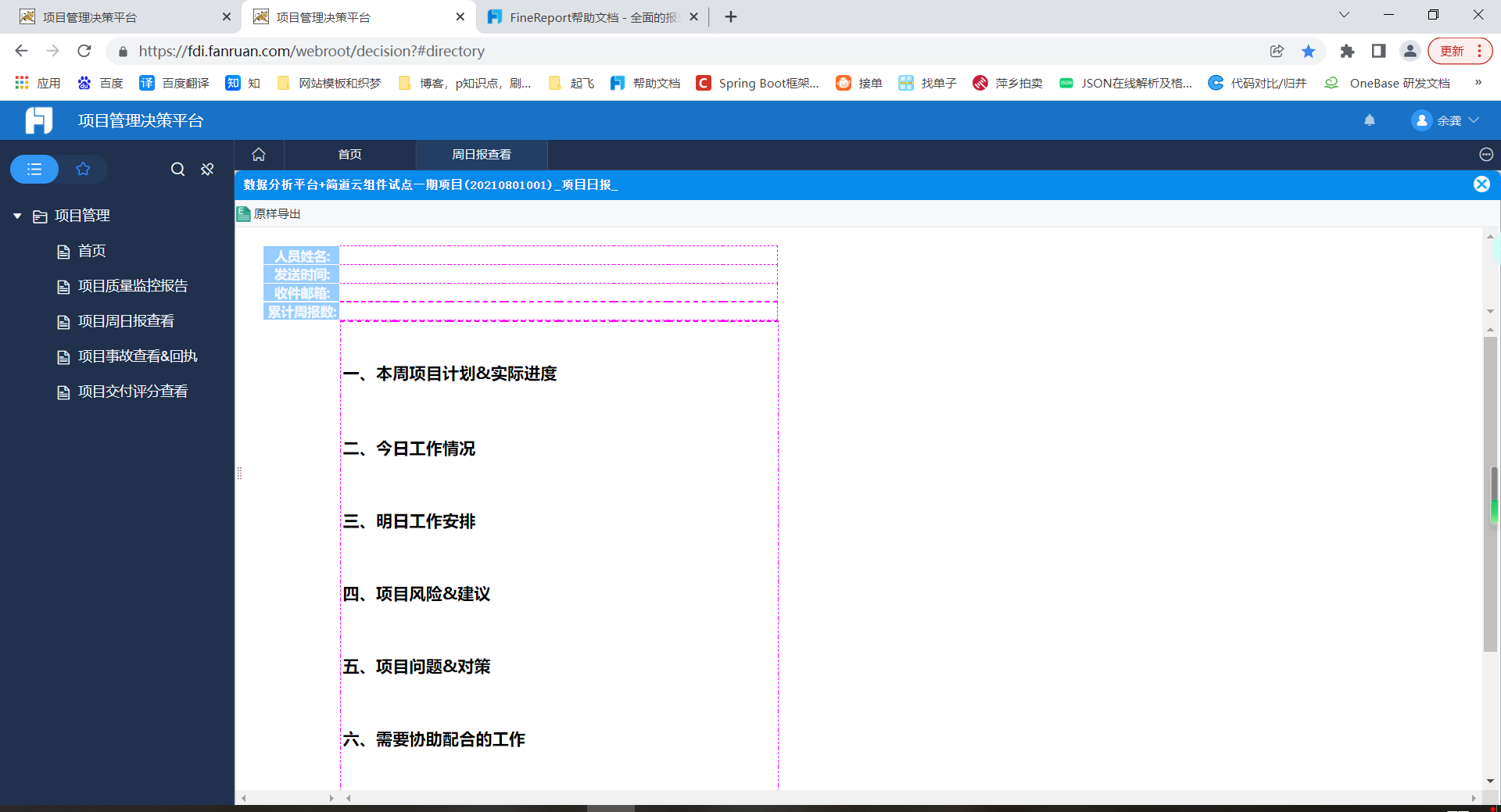Switch to the favorites star view
The image size is (1501, 812).
click(x=83, y=169)
